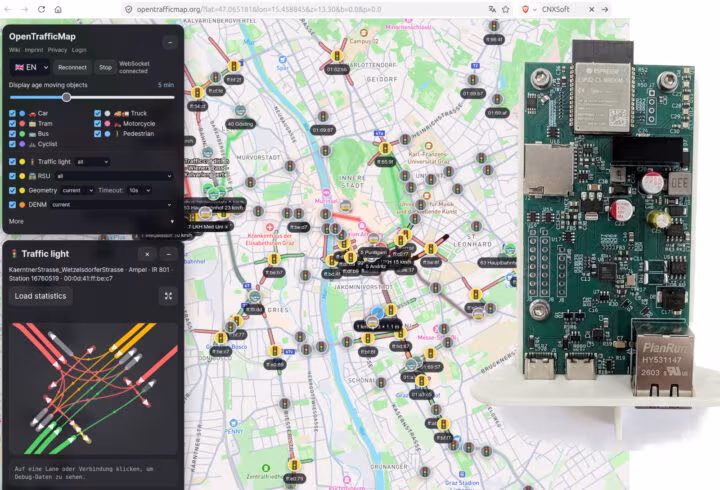Viewport: 720px width, 490px height.
Task: Disable the Traffic light layer checkbox
Action: tap(12, 162)
